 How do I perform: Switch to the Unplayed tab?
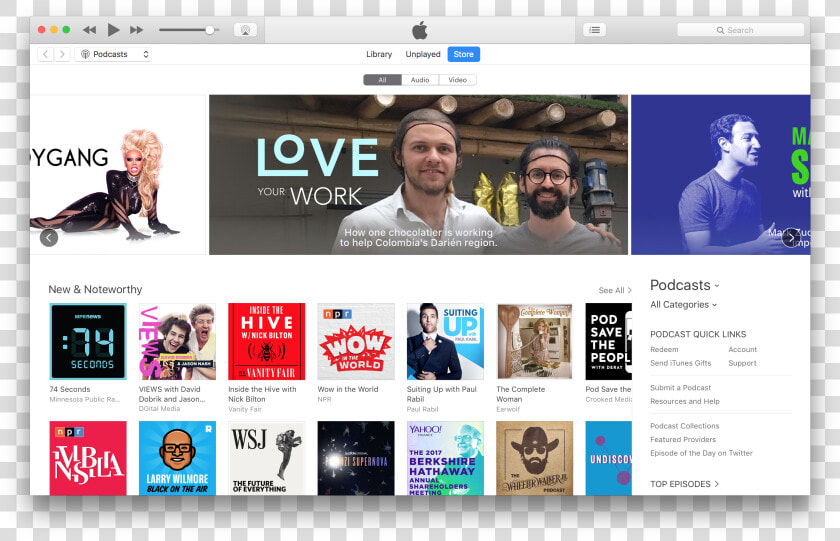click(423, 54)
